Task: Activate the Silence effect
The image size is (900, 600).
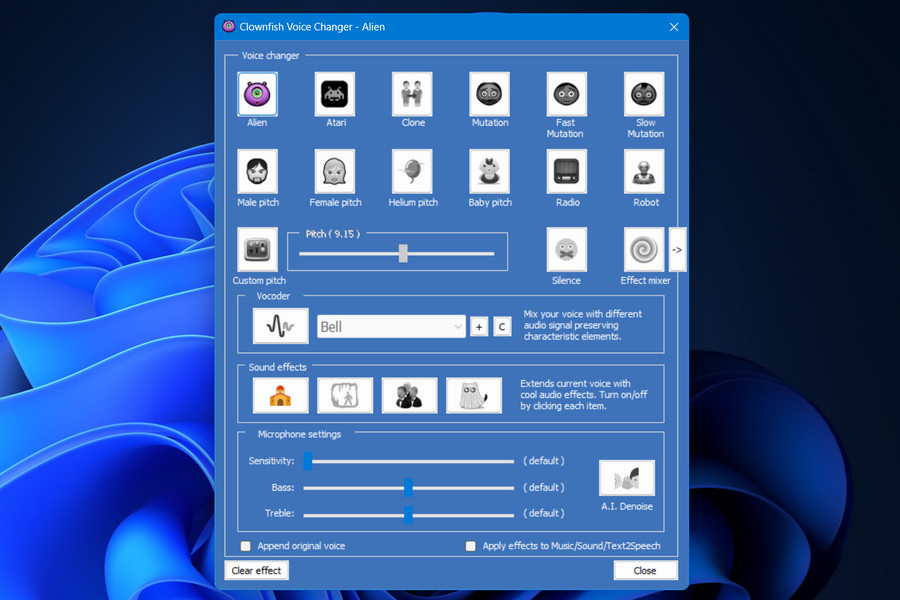Action: (567, 250)
